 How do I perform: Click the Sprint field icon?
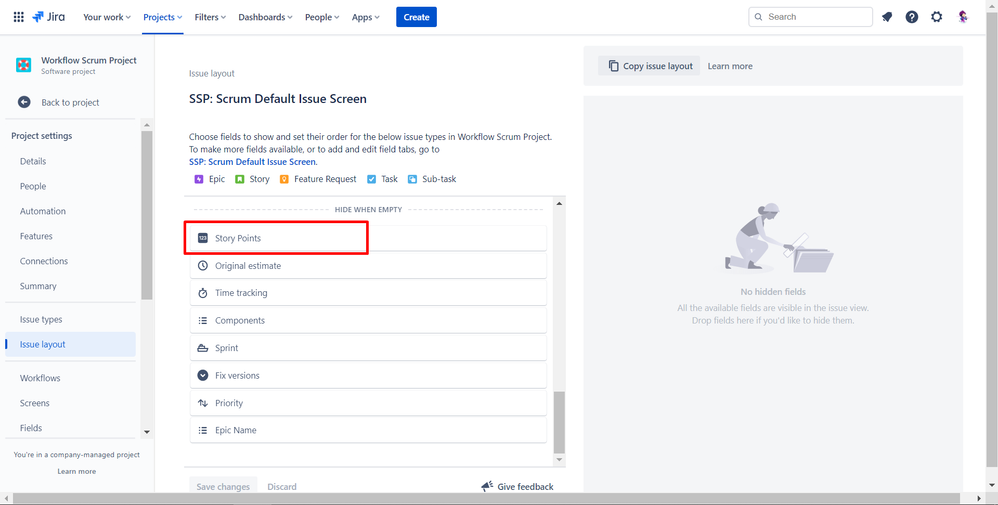(202, 348)
